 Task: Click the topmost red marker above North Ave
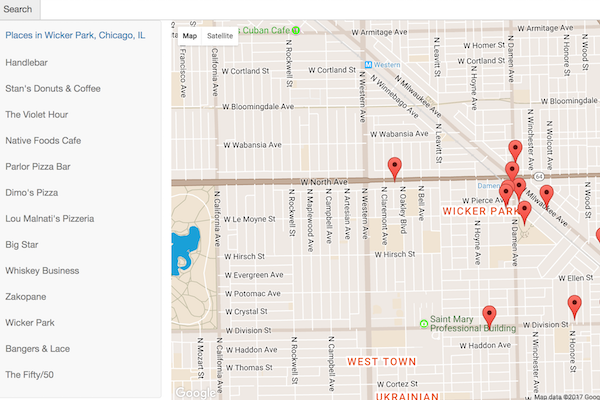tap(515, 150)
